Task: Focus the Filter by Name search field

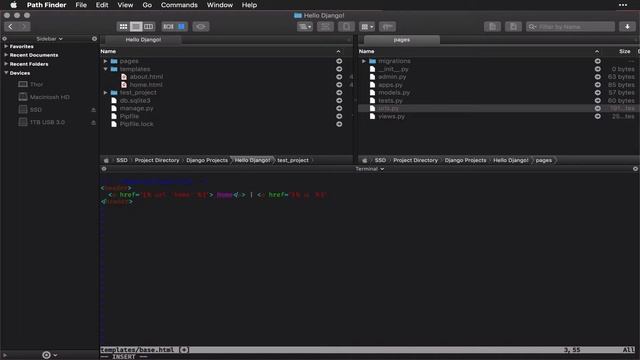Action: tap(570, 27)
